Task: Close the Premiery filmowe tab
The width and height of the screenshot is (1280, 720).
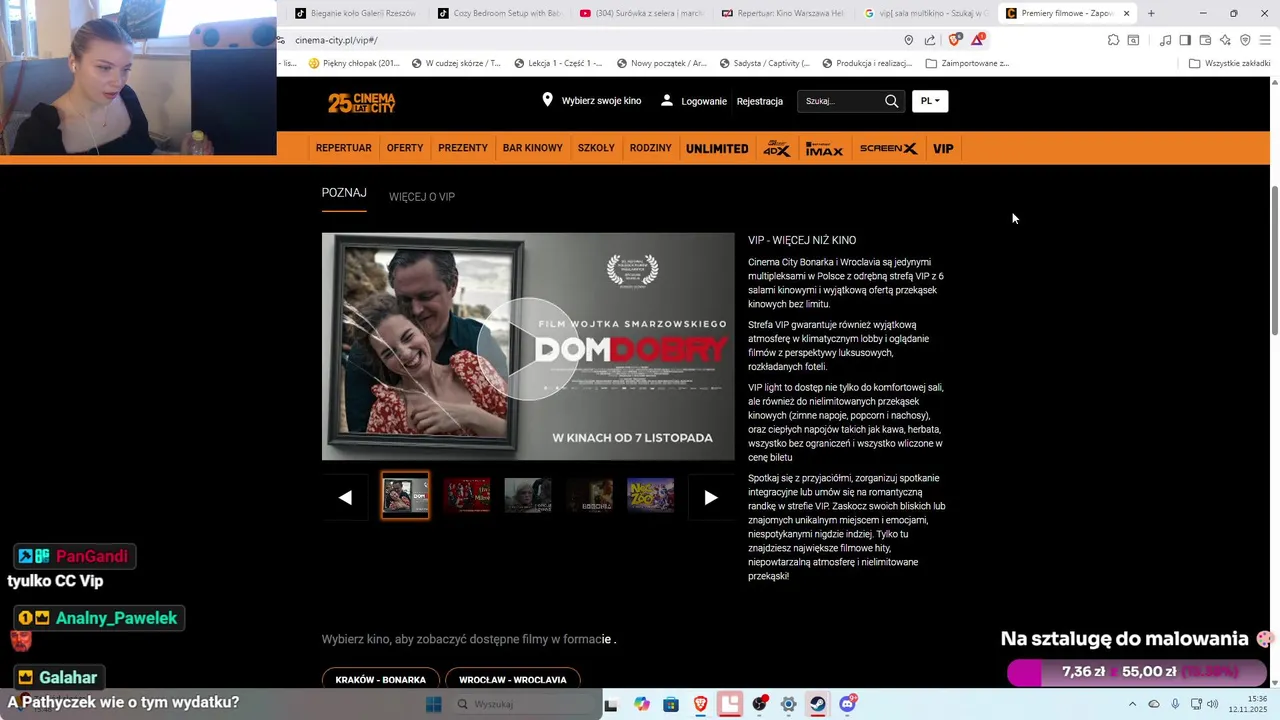Action: coord(1127,13)
